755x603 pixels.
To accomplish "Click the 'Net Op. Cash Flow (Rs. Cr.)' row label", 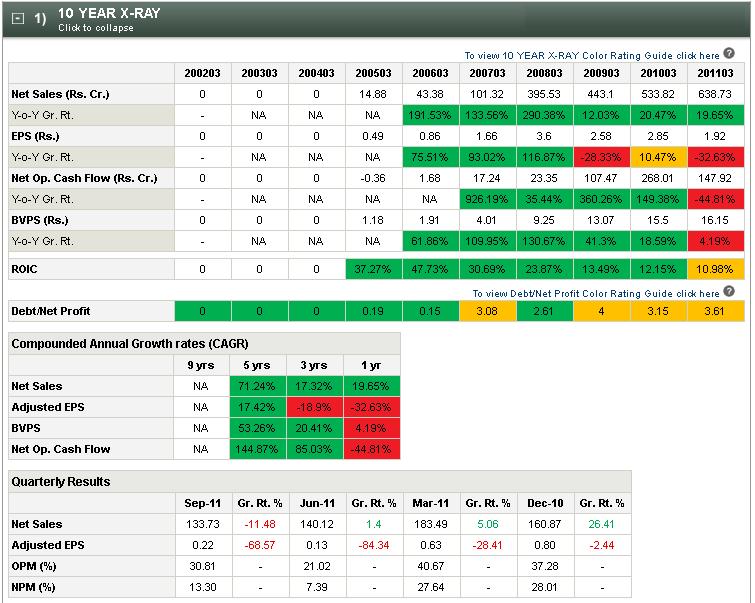I will coord(84,178).
